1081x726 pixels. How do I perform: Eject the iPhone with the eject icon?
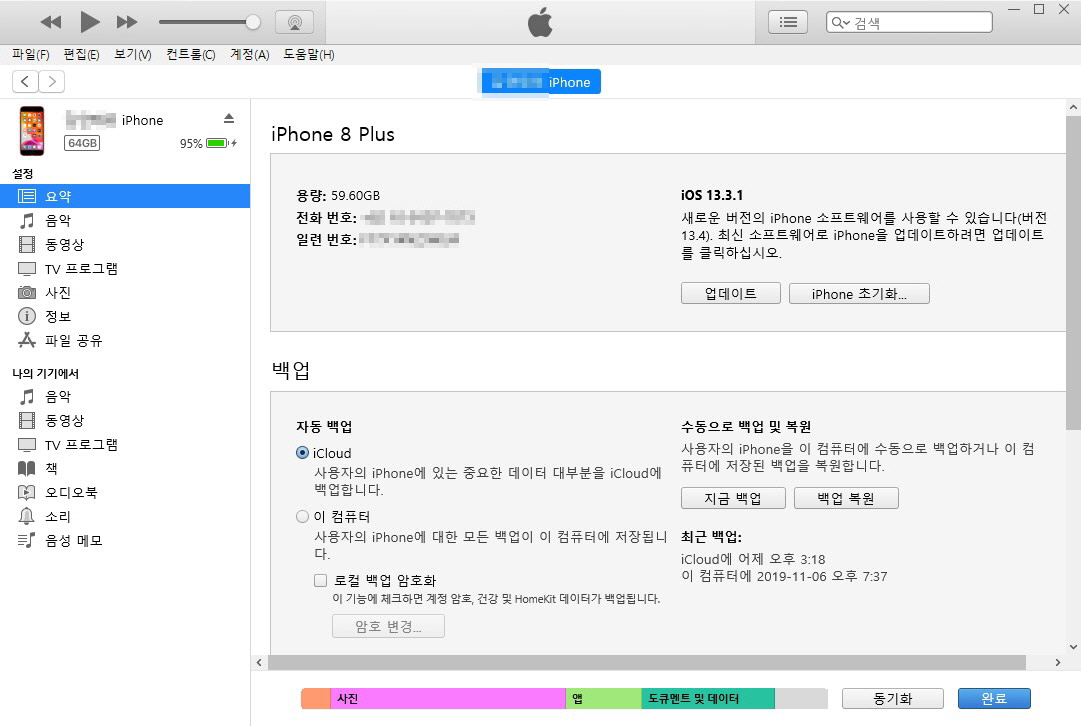click(229, 119)
